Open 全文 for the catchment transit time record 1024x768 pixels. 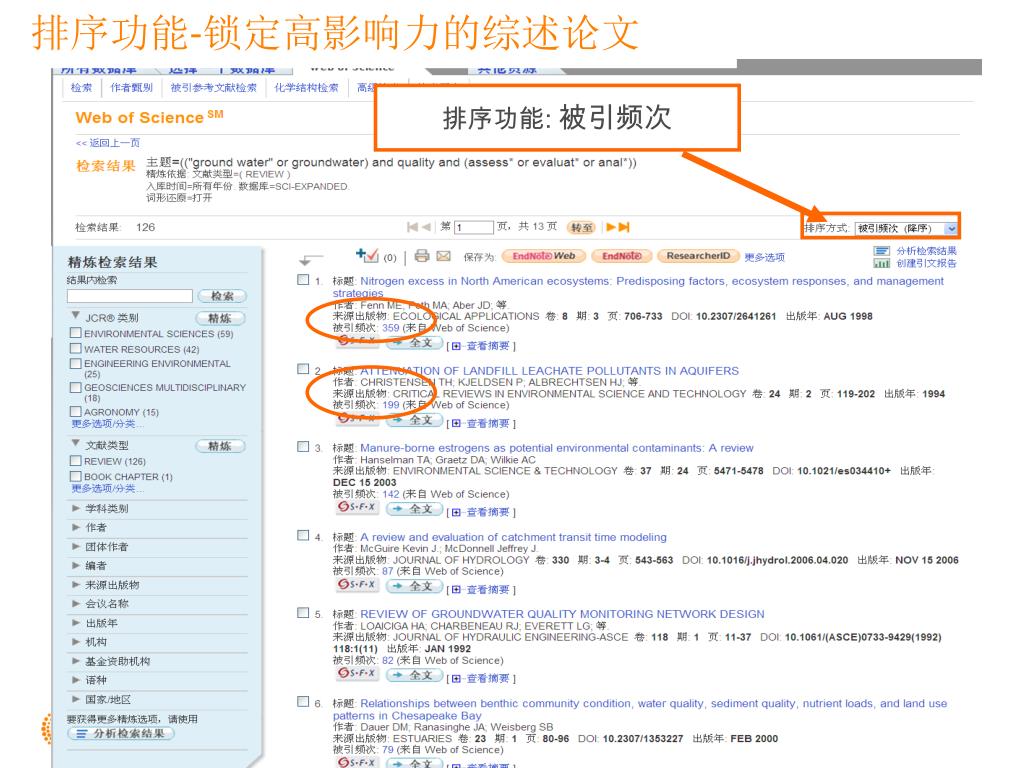coord(414,586)
